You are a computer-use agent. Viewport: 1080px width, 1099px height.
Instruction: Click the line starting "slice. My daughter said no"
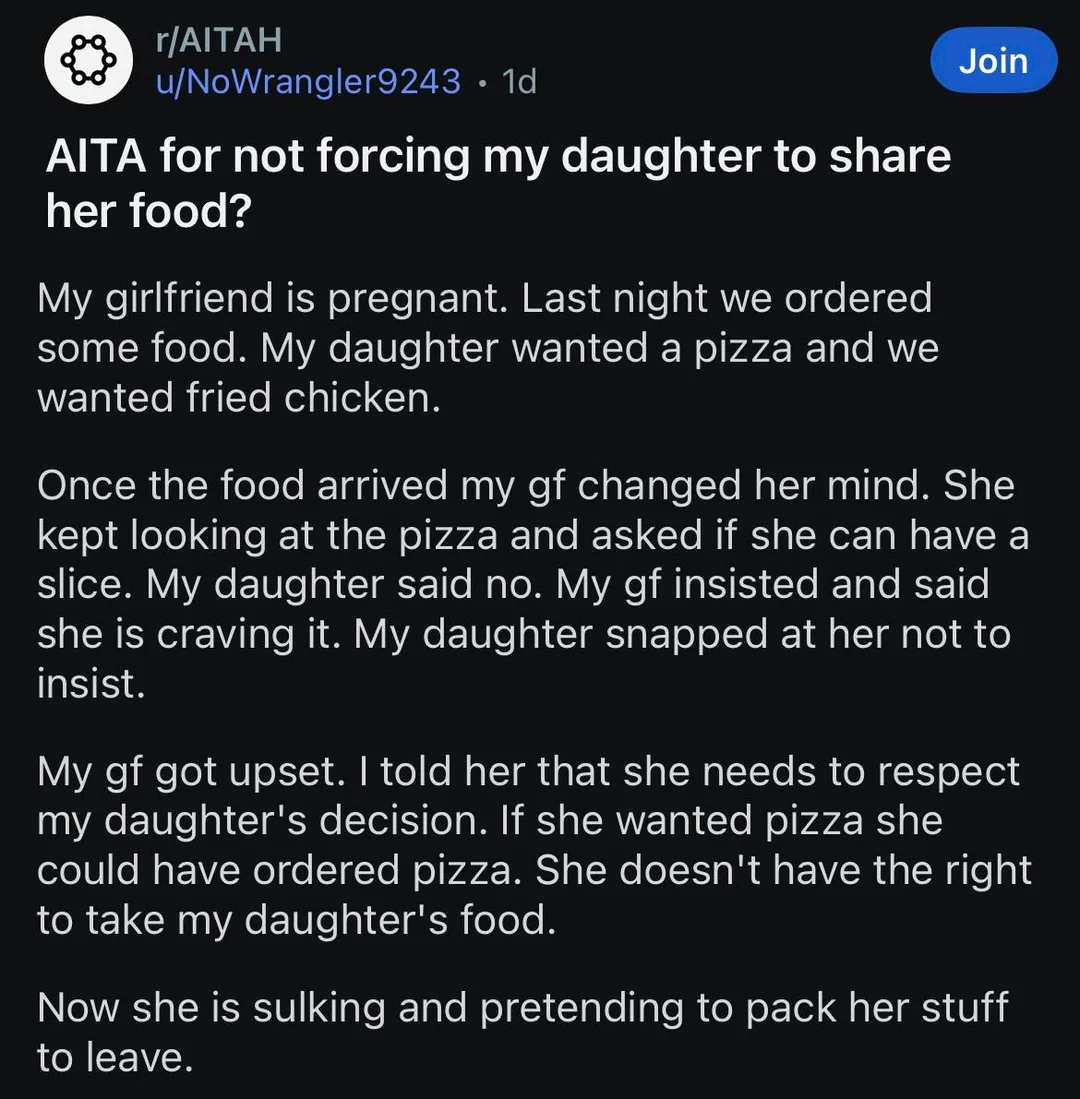[x=513, y=585]
